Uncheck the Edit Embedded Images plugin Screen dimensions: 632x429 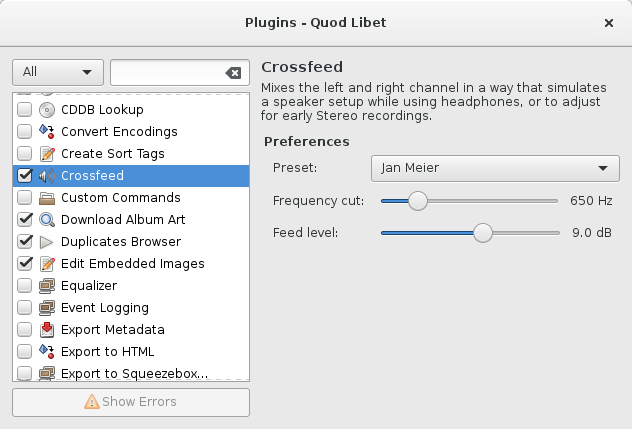[25, 264]
